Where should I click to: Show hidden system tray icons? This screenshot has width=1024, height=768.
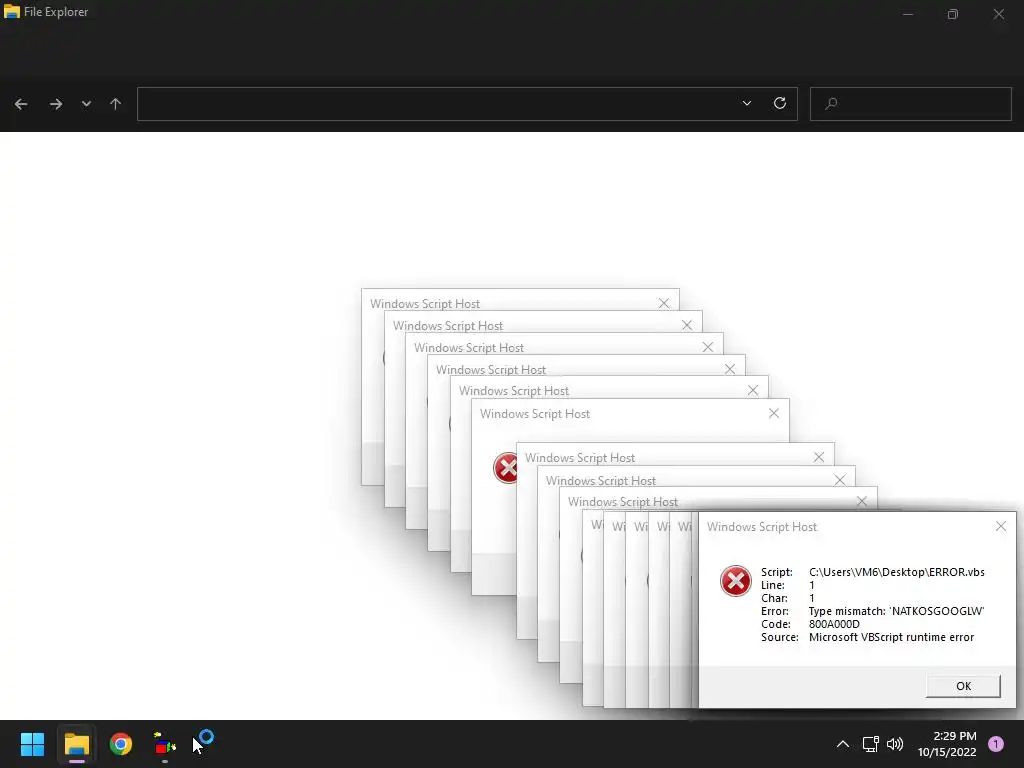click(843, 744)
